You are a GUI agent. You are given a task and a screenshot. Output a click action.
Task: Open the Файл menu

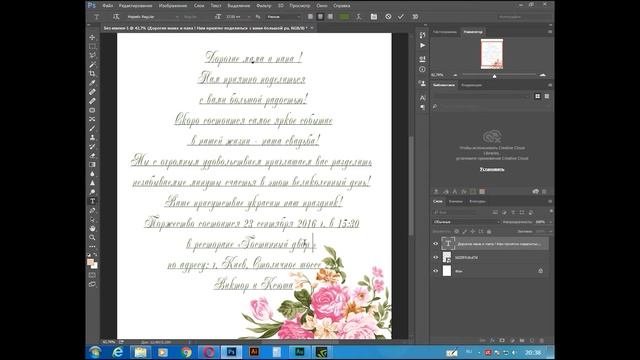(108, 6)
